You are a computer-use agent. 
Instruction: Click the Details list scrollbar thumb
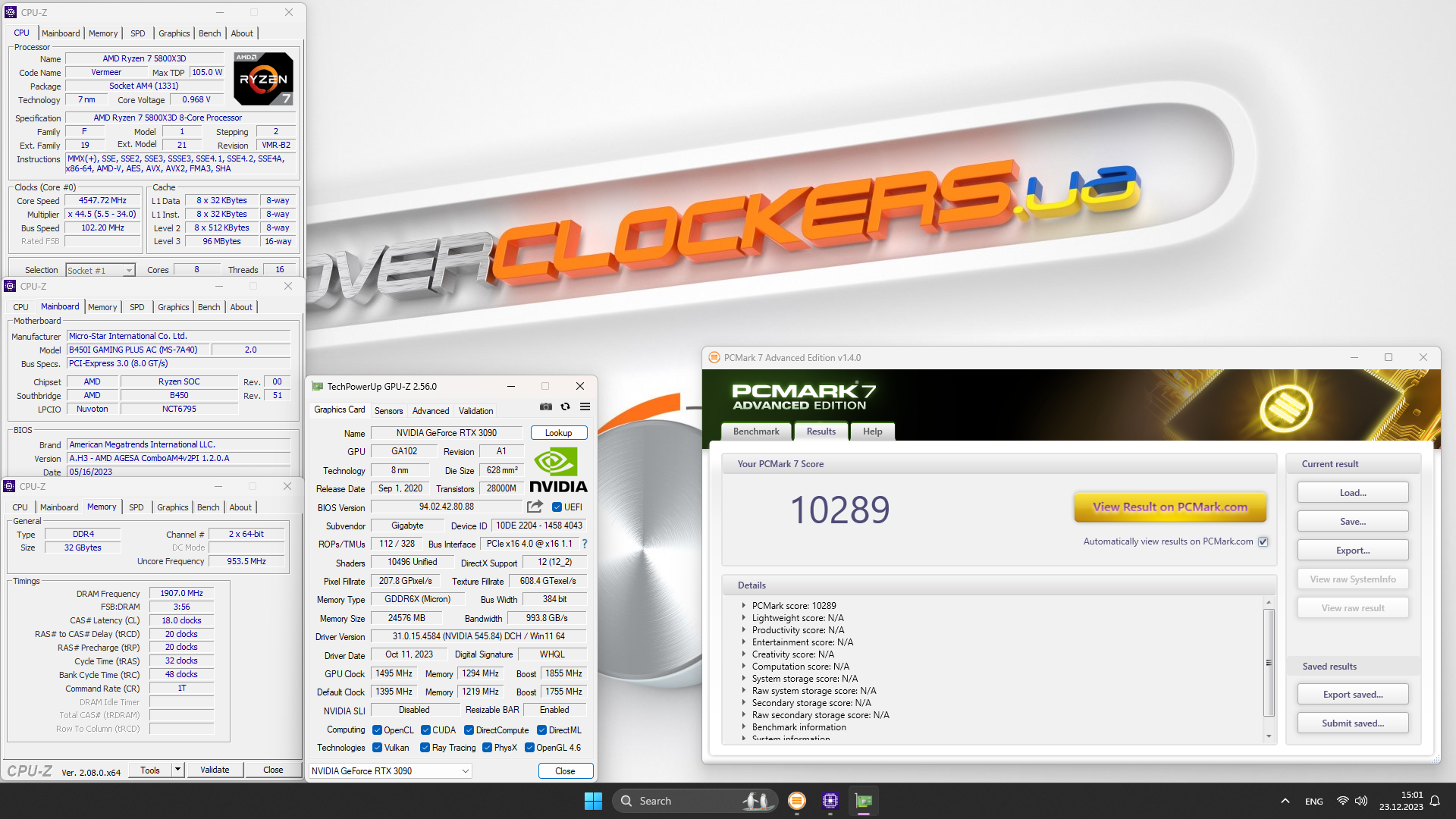point(1269,662)
